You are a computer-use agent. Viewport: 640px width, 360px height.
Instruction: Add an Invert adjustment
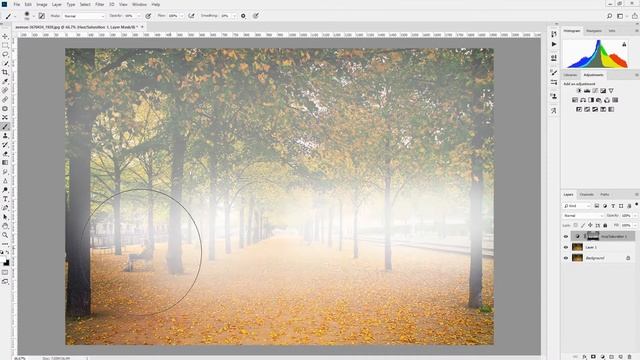[x=579, y=109]
